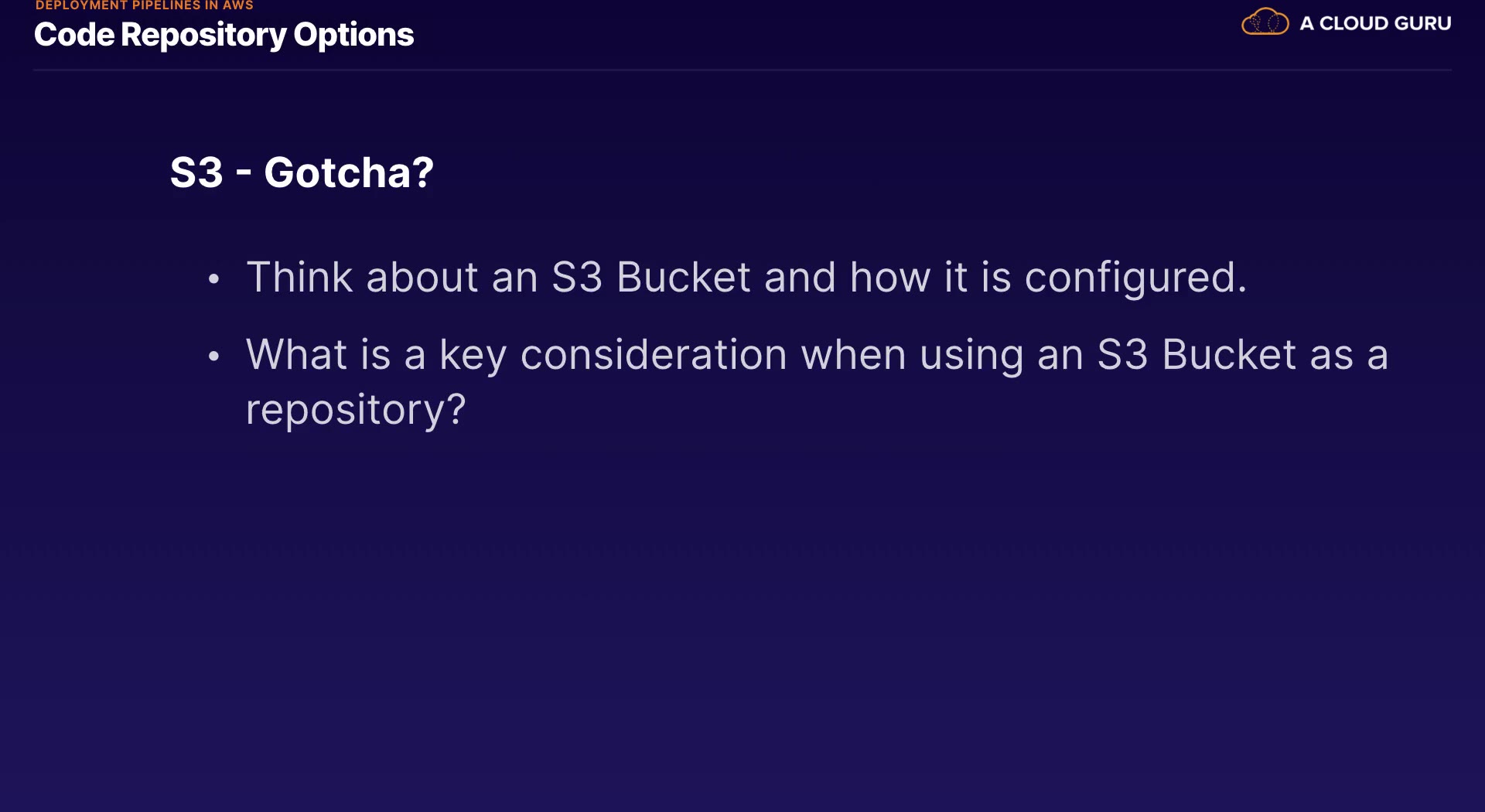Click "Bucket" in the second bullet line

pyautogui.click(x=1229, y=355)
